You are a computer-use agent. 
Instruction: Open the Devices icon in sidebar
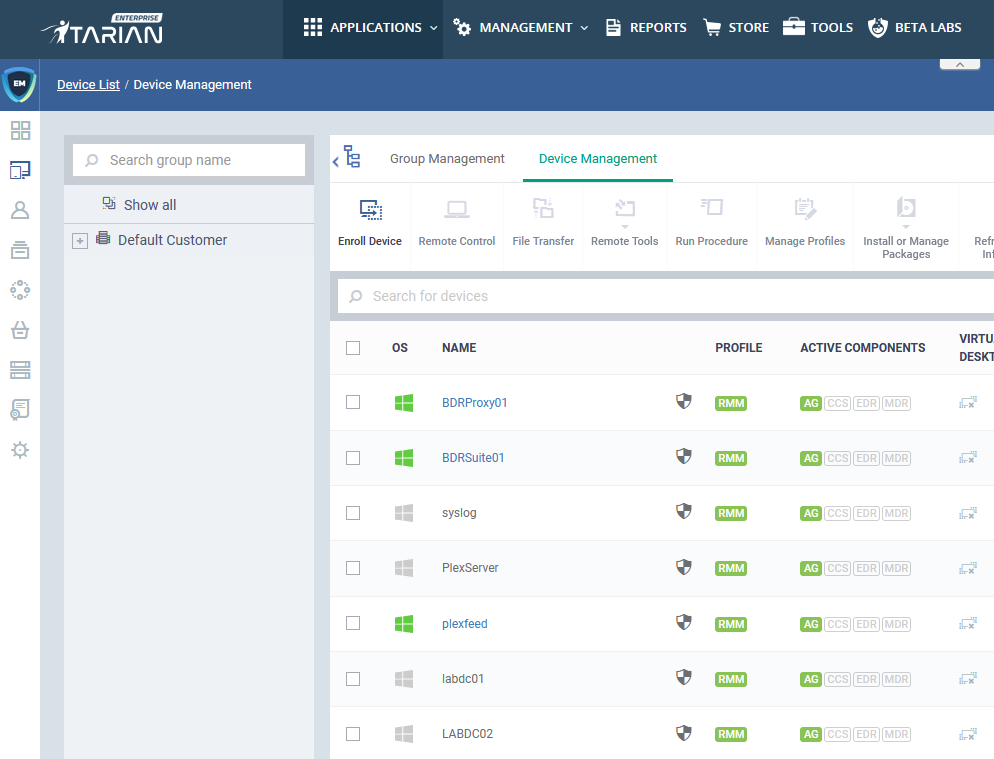point(20,170)
